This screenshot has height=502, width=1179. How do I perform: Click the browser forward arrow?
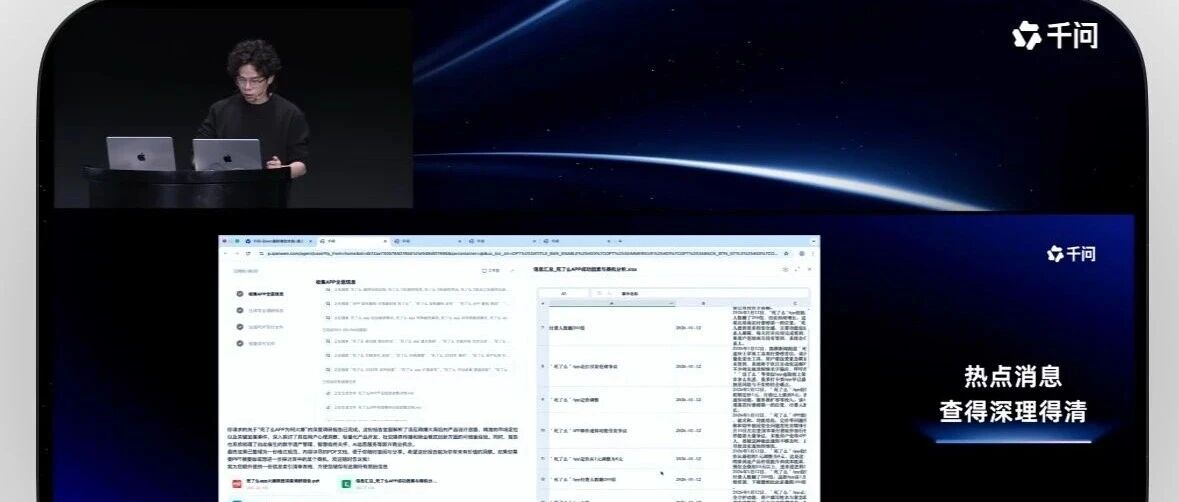236,253
